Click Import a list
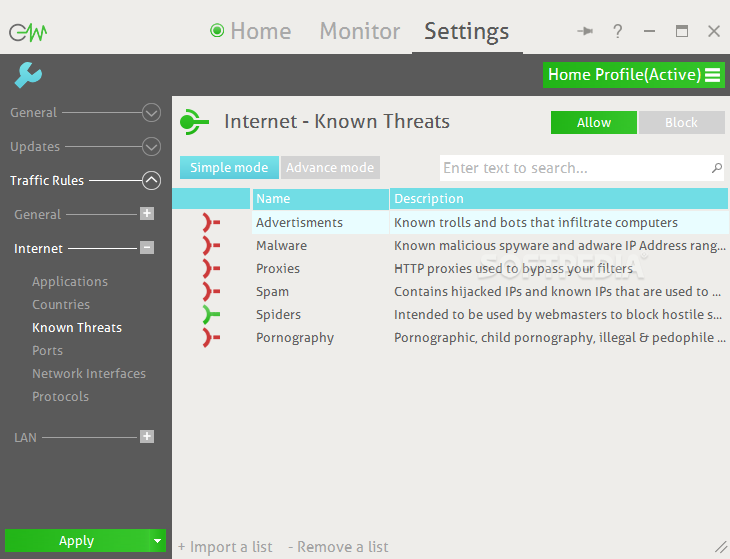This screenshot has width=730, height=559. 225,547
